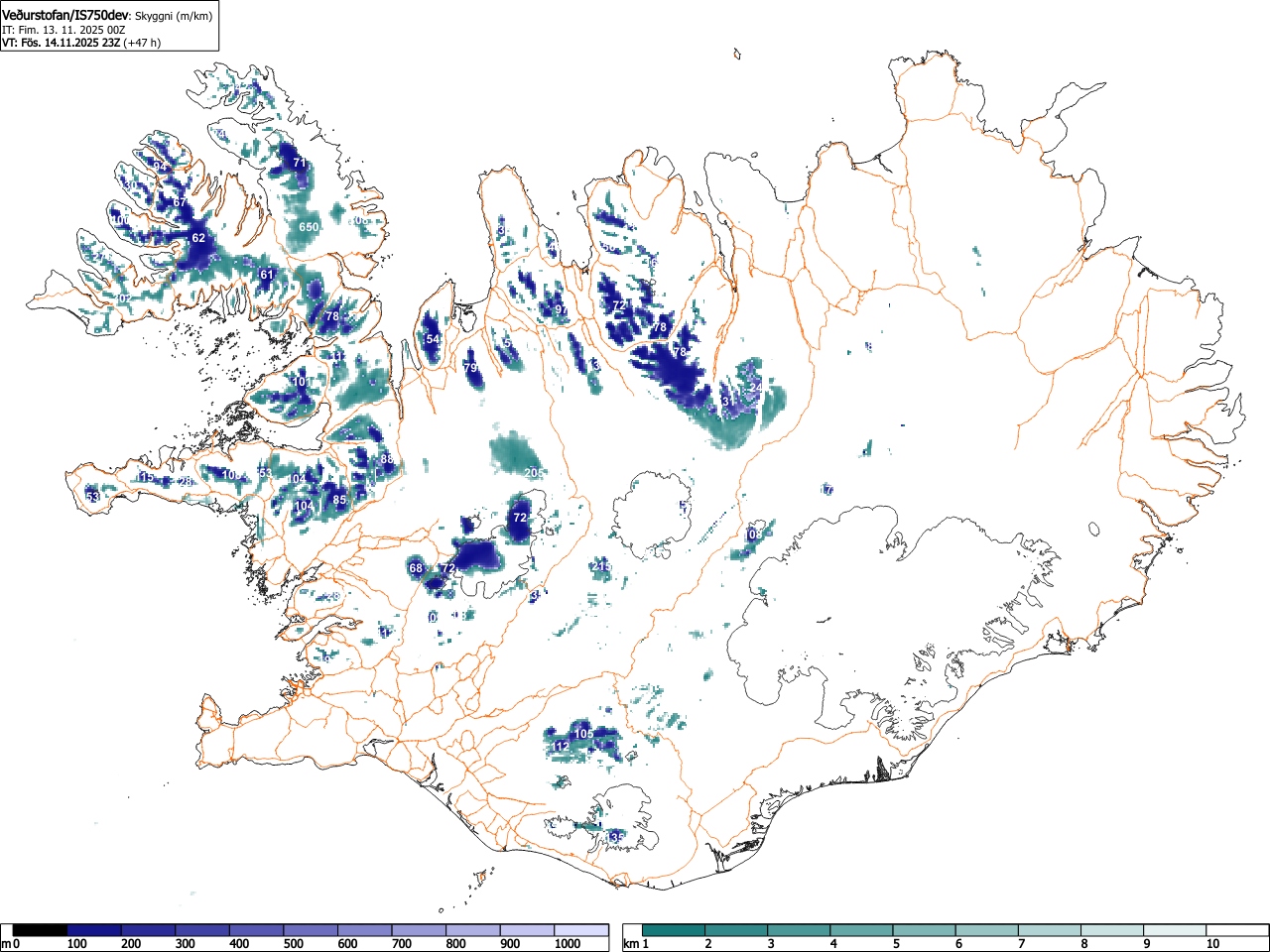The image size is (1270, 952).
Task: Click the 600–700 m legend swatch
Action: pyautogui.click(x=364, y=930)
